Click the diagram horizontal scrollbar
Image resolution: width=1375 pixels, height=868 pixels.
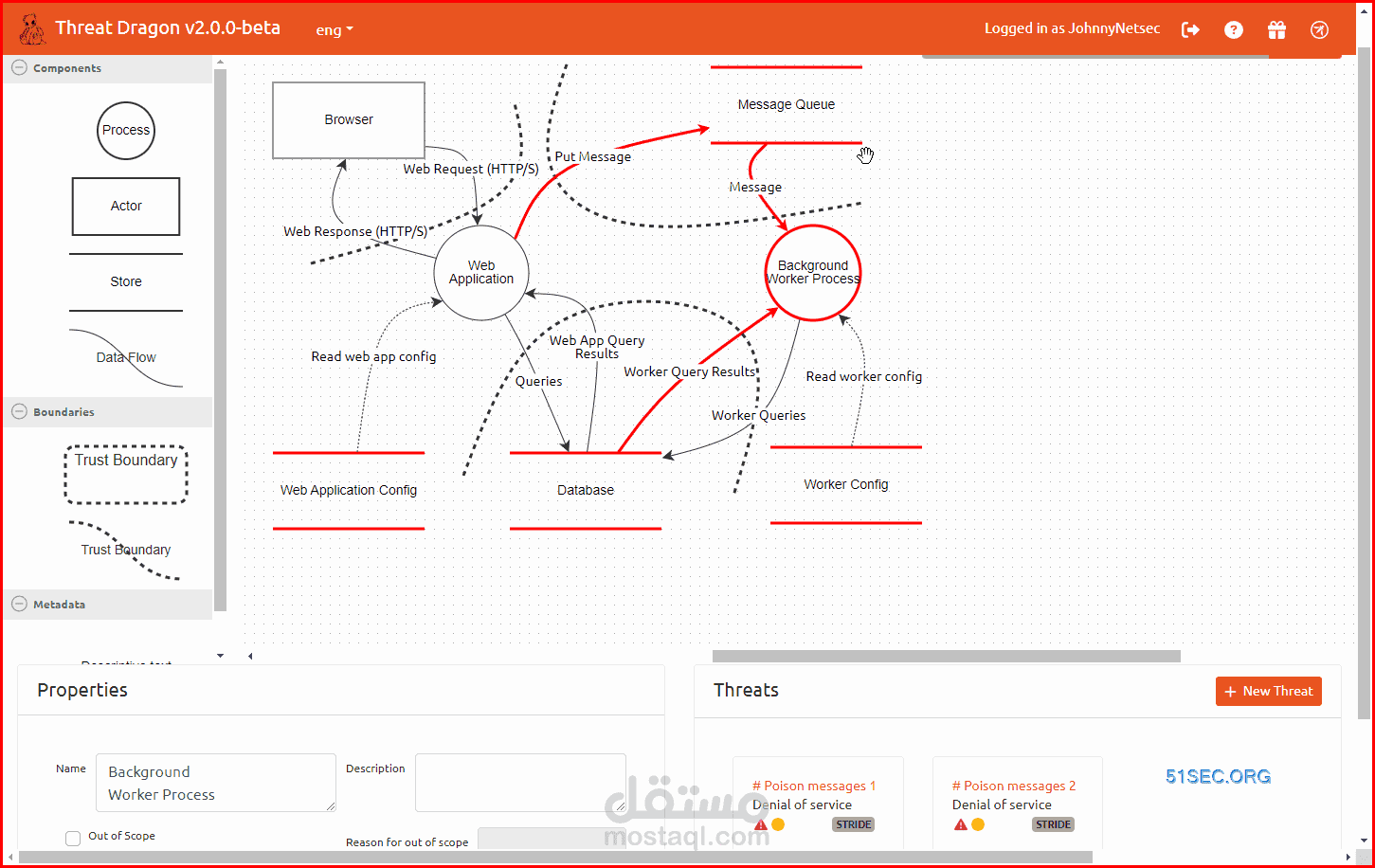coord(947,657)
